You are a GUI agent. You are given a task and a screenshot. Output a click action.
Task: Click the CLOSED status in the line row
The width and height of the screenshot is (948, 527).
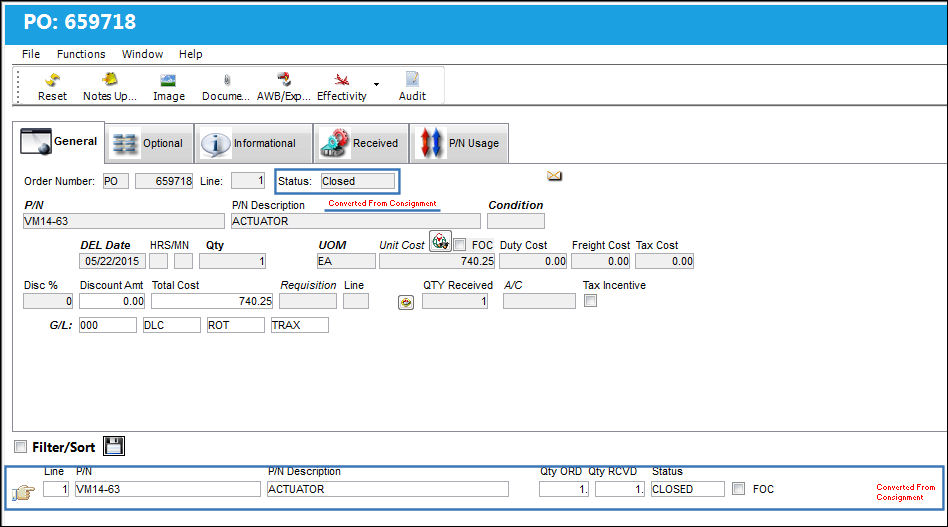pos(687,489)
